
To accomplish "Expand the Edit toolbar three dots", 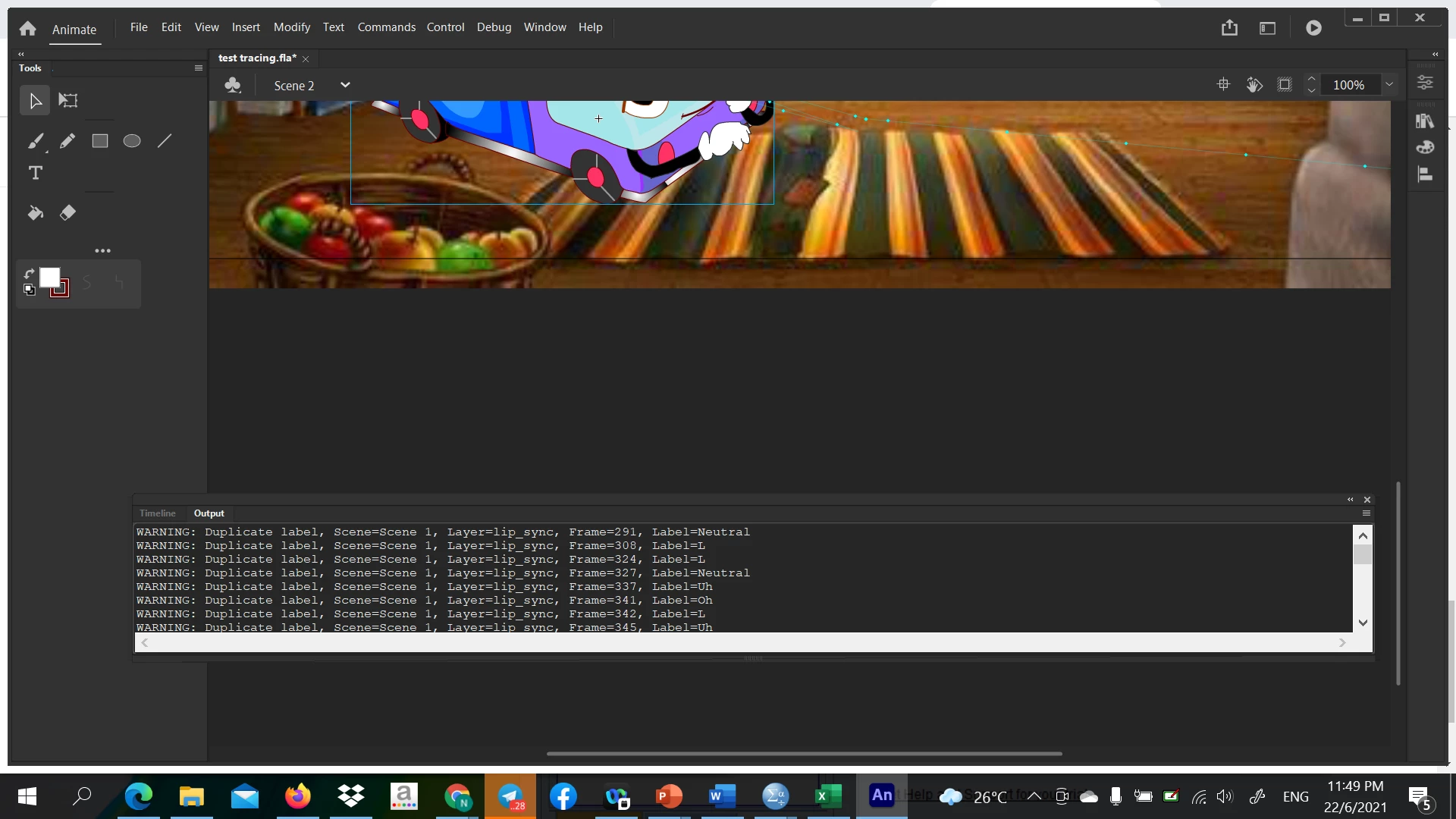I will tap(102, 250).
